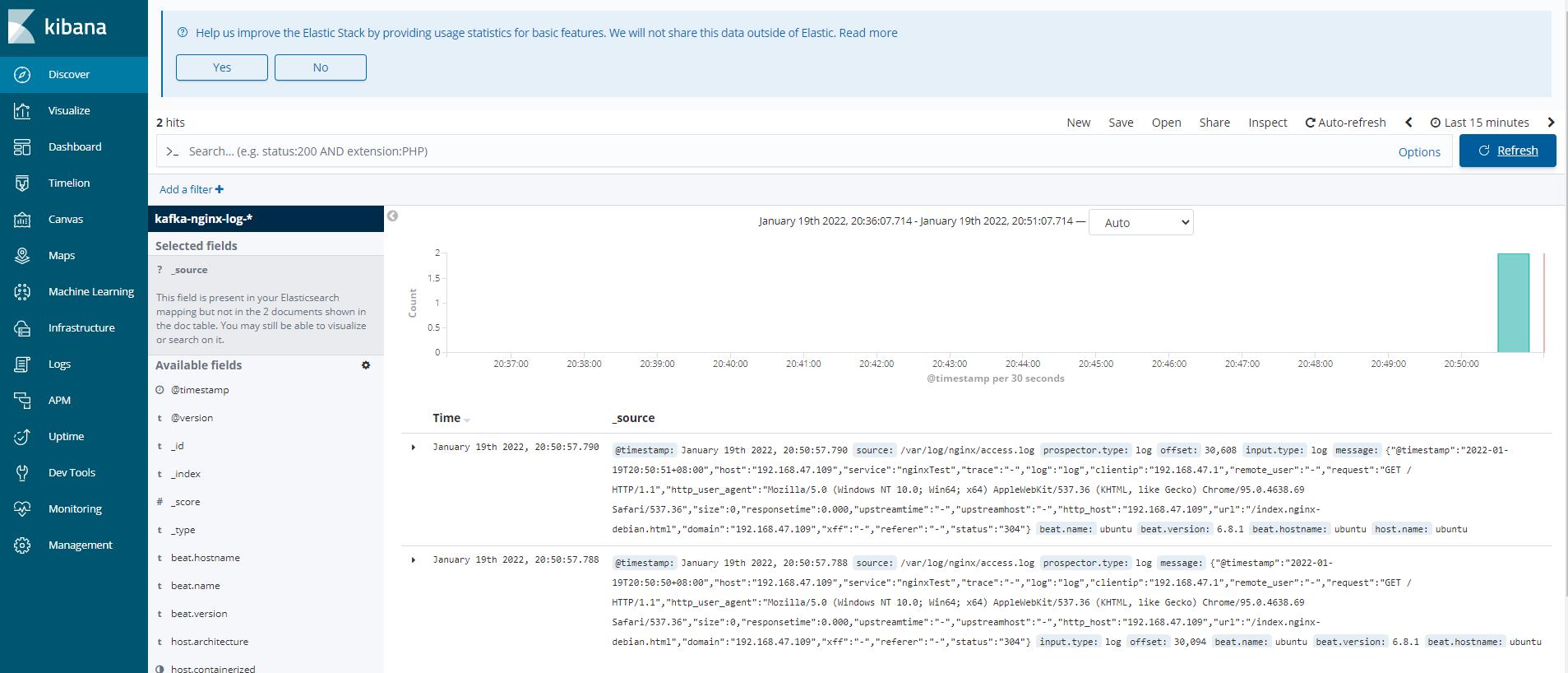Expand the 20:50:57.788 log row
1568x673 pixels.
(x=414, y=560)
